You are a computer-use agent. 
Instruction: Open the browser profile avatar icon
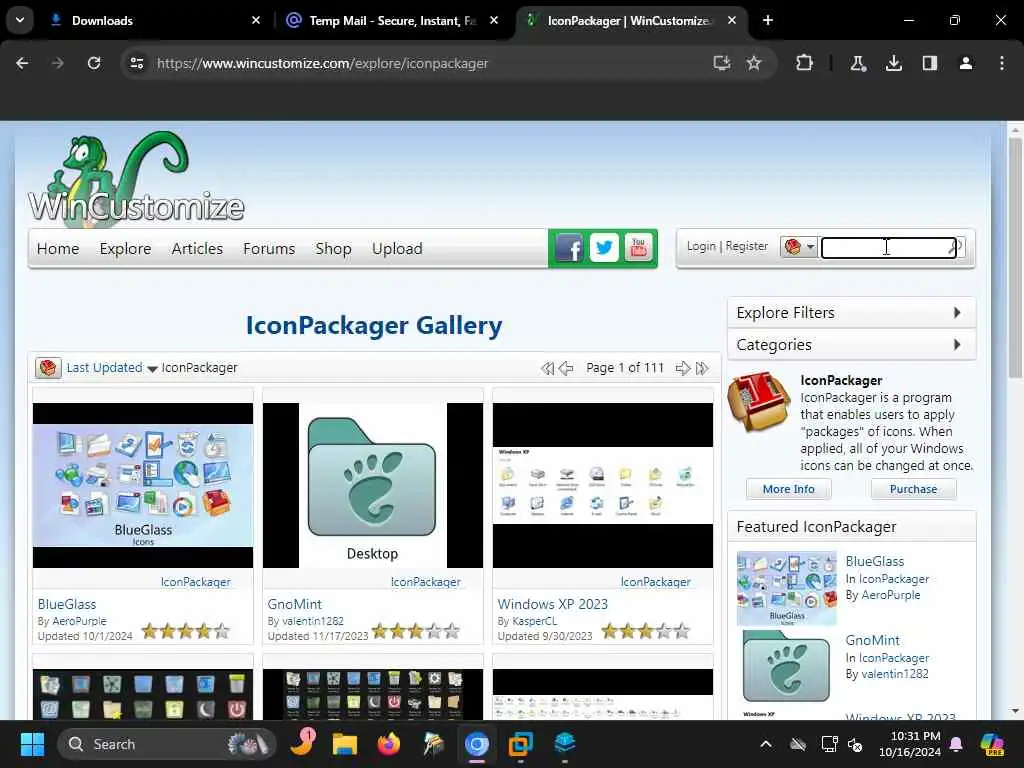point(965,63)
